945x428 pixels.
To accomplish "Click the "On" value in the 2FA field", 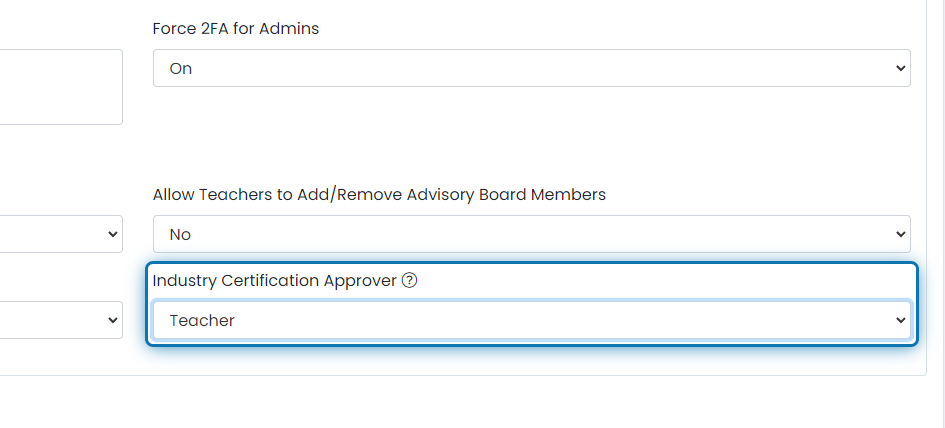I will coord(181,69).
